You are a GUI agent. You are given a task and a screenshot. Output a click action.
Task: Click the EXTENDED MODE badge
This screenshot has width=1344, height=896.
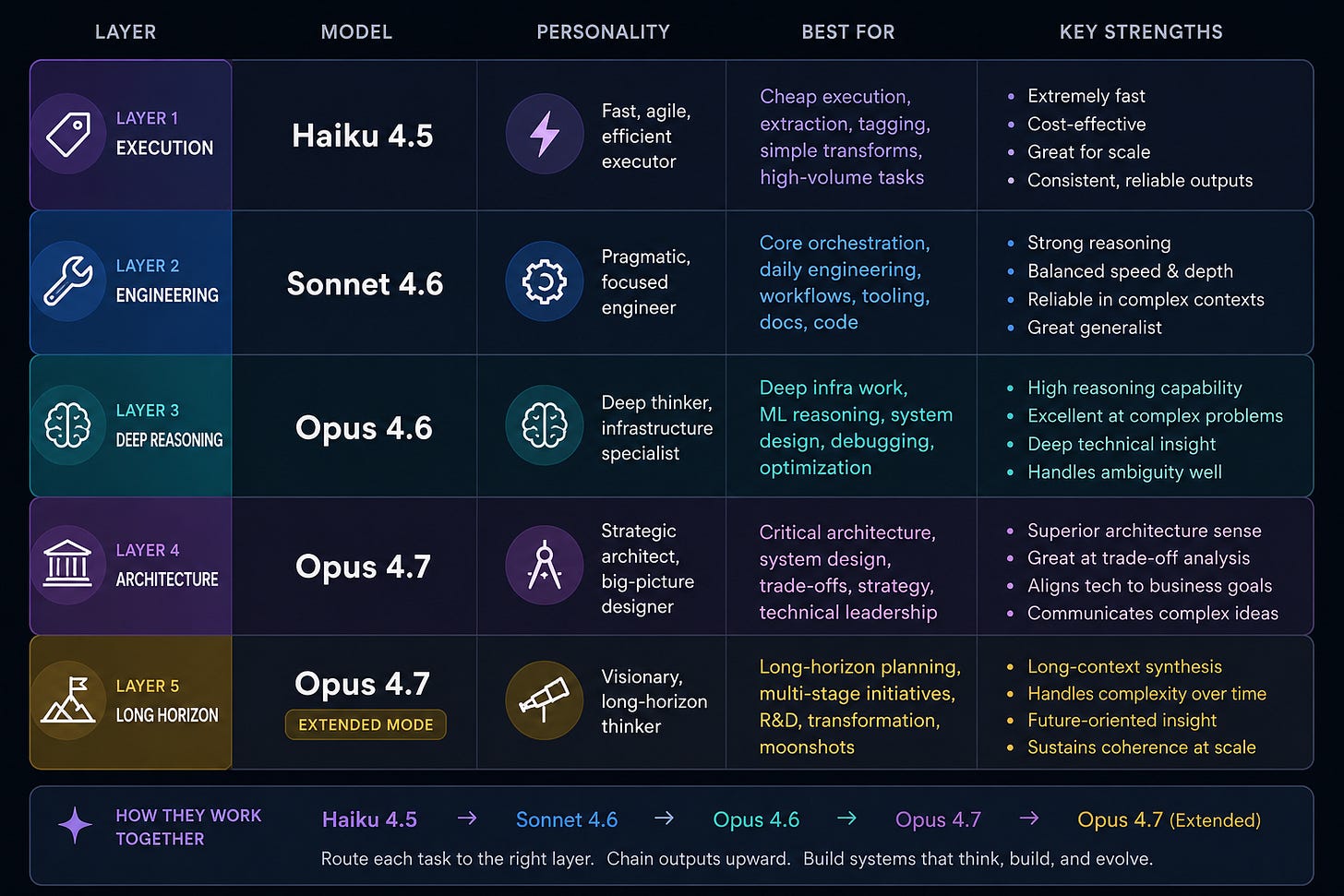click(366, 724)
